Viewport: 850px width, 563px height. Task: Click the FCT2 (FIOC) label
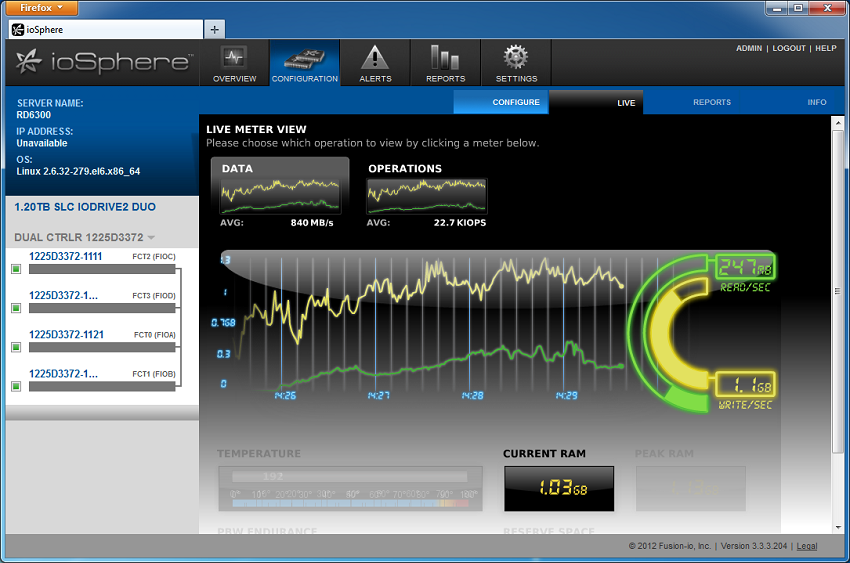[x=154, y=256]
